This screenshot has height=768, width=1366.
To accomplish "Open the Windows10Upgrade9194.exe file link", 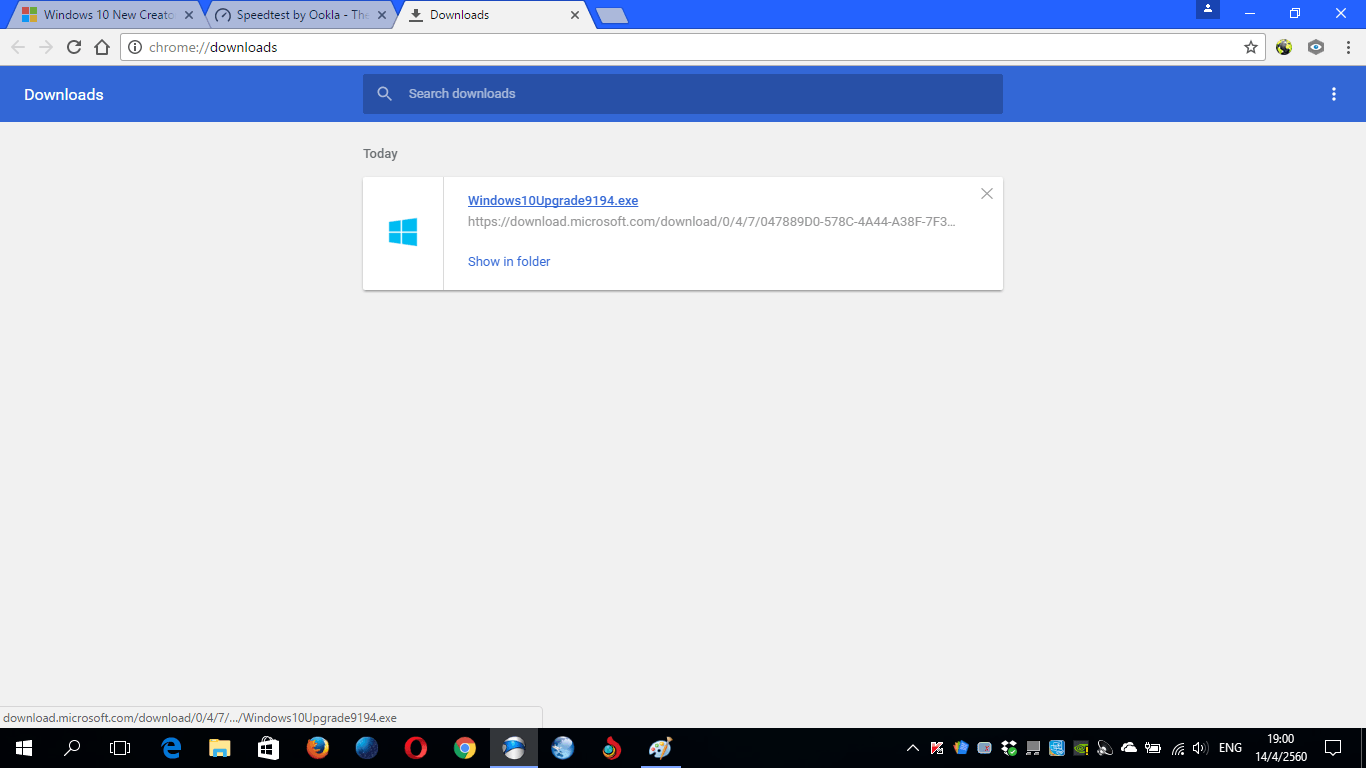I will pos(553,201).
